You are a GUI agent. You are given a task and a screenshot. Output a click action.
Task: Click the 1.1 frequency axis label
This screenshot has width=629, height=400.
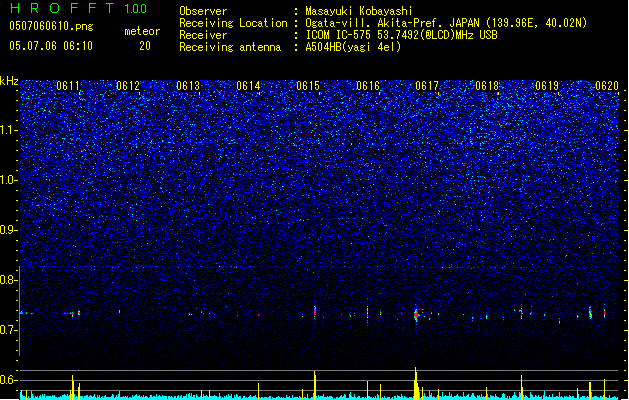pos(9,130)
